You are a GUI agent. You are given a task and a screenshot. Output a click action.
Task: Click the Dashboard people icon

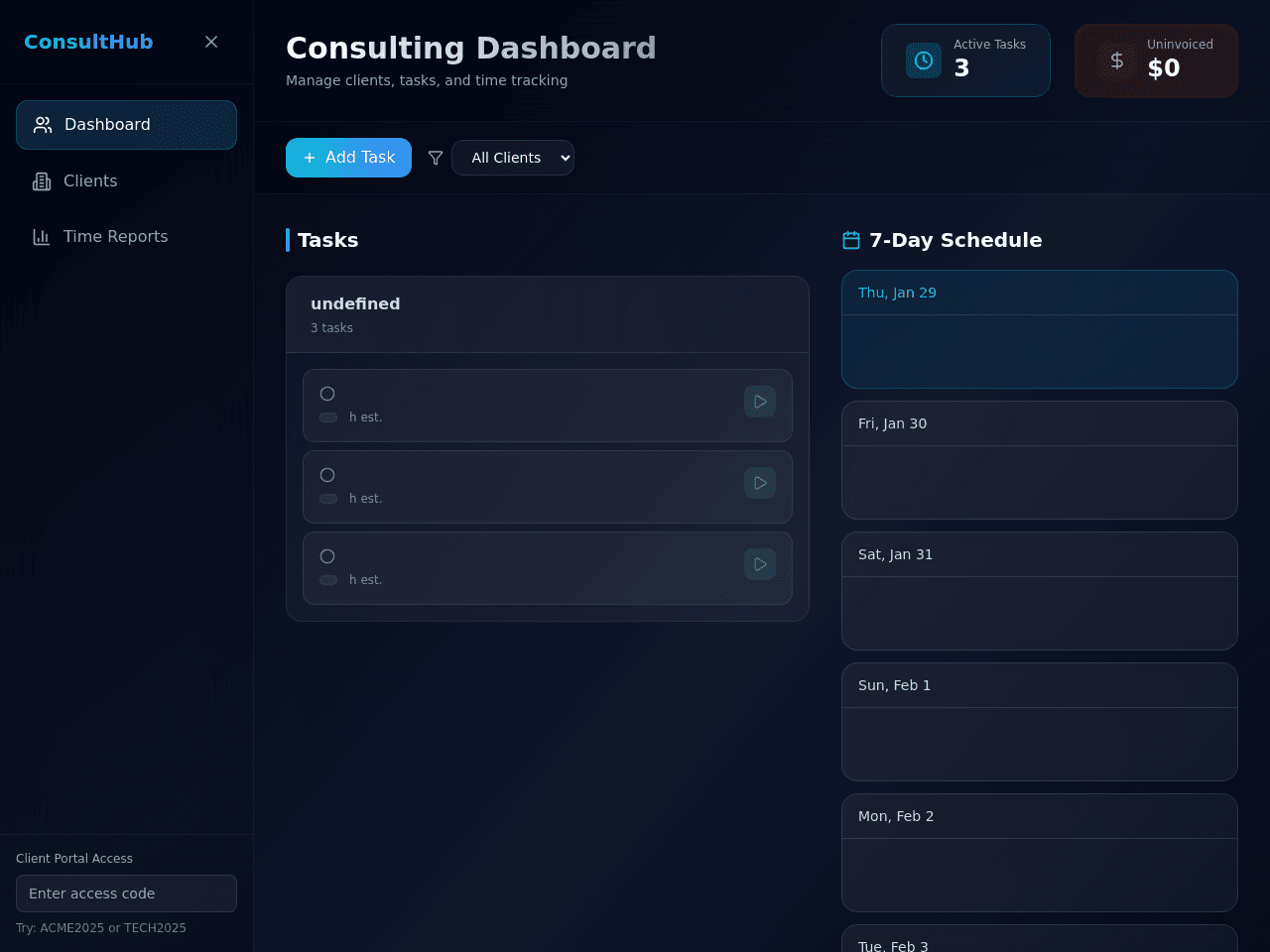(x=43, y=125)
